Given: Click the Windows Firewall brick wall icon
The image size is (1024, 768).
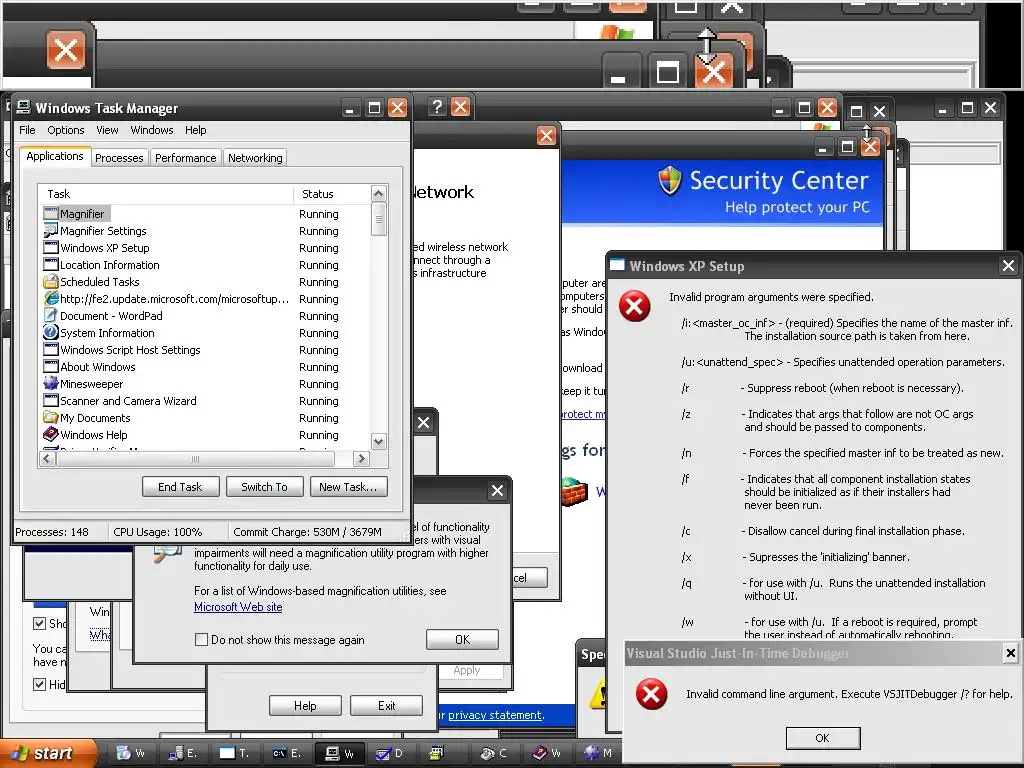Looking at the screenshot, I should [575, 492].
